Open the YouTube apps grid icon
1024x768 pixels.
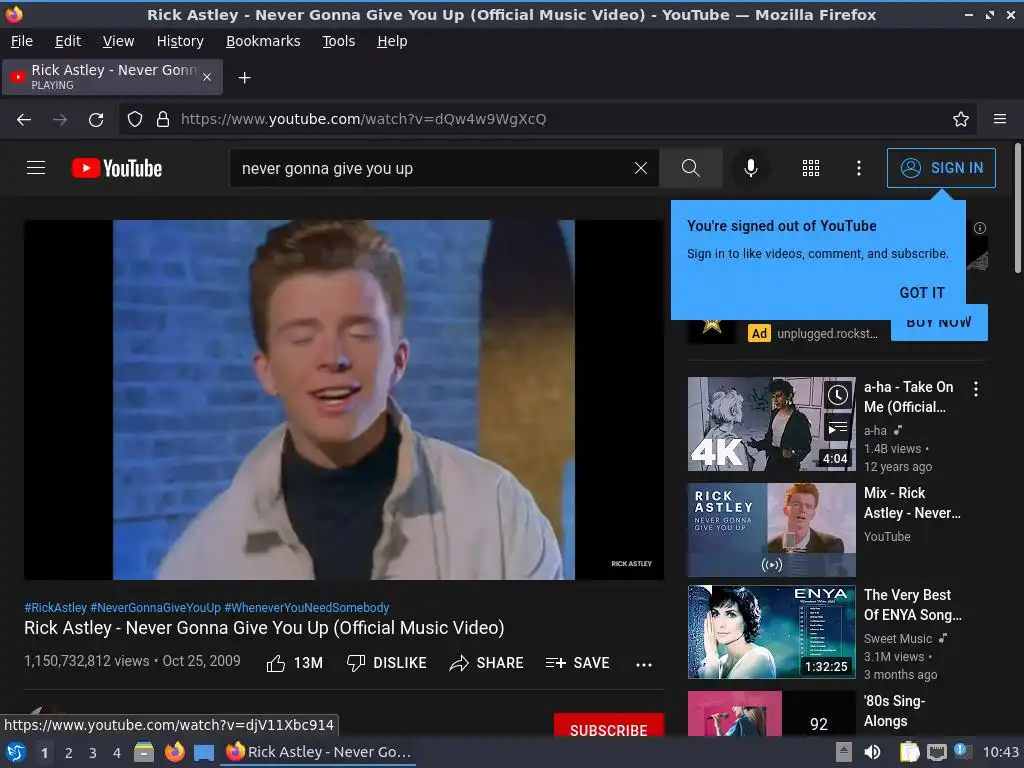(x=810, y=168)
